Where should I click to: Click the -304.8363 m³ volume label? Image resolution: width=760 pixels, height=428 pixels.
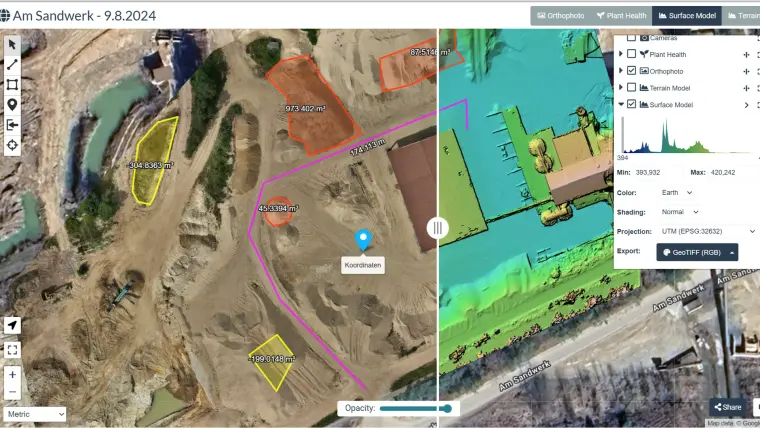coord(151,166)
